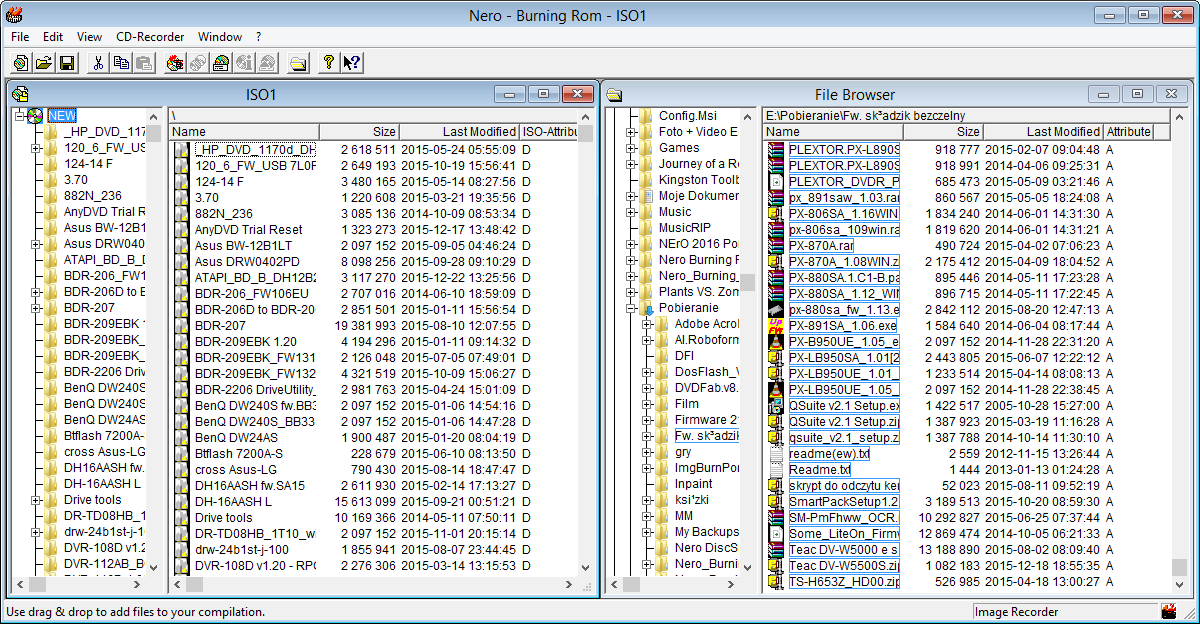The height and width of the screenshot is (624, 1200).
Task: Select cross Asus-LG in ISO1 file list
Action: coord(237,470)
